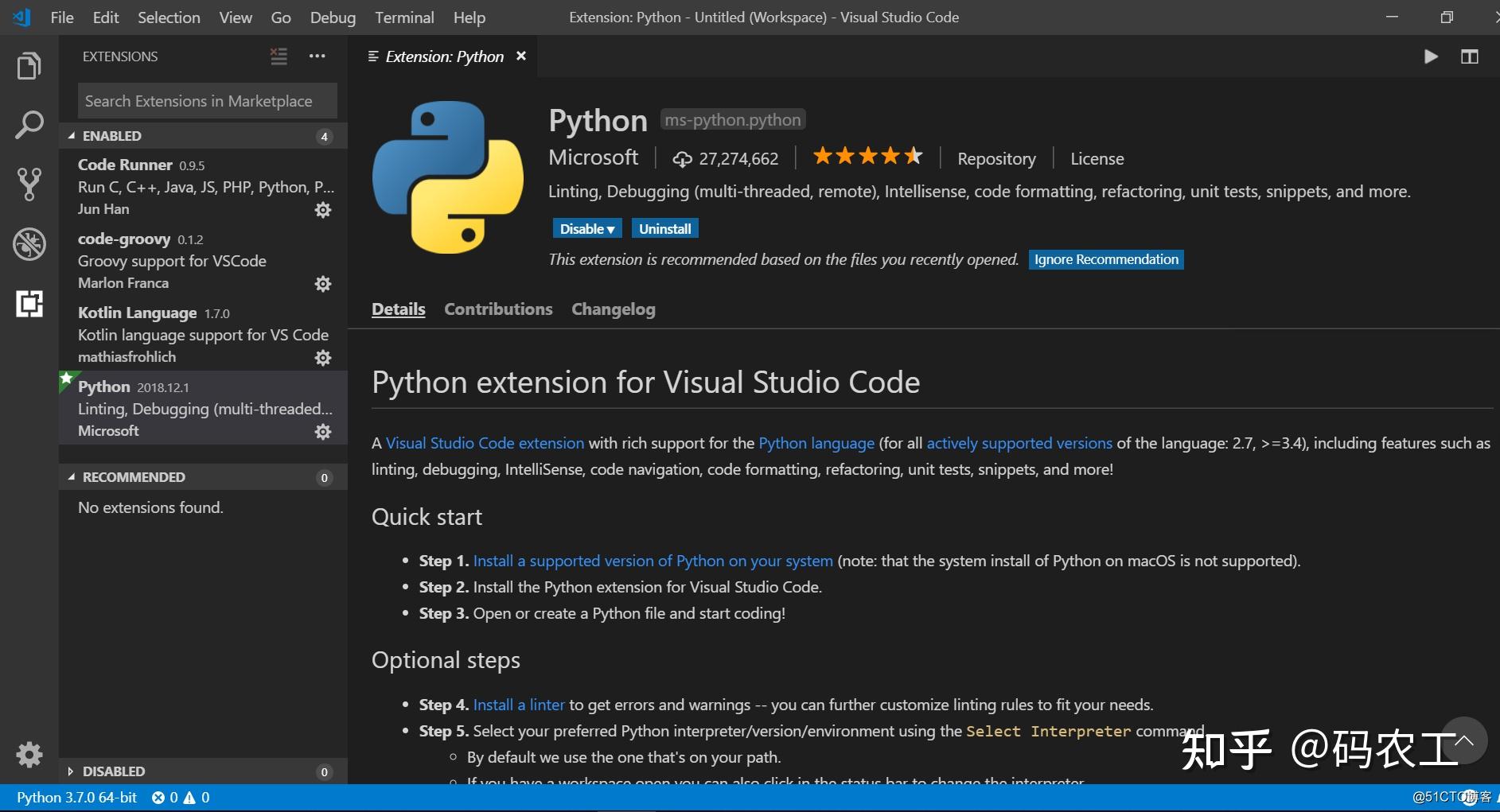Open Python extension manage gear in list
The height and width of the screenshot is (812, 1500).
323,432
